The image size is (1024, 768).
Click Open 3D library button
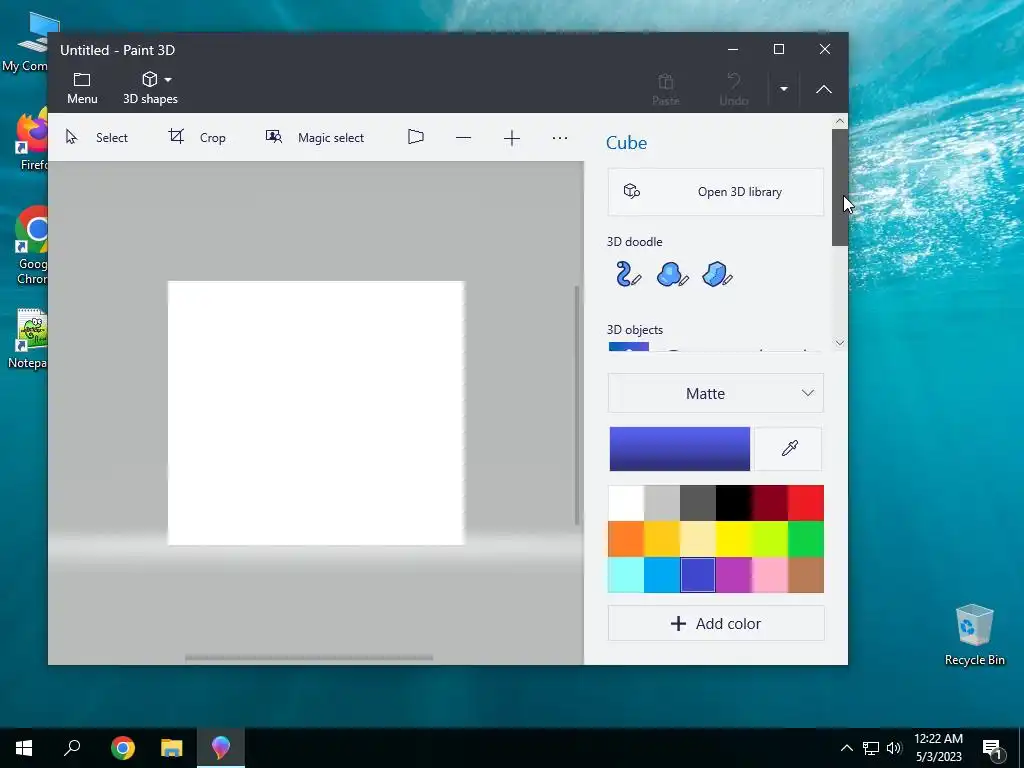click(716, 192)
